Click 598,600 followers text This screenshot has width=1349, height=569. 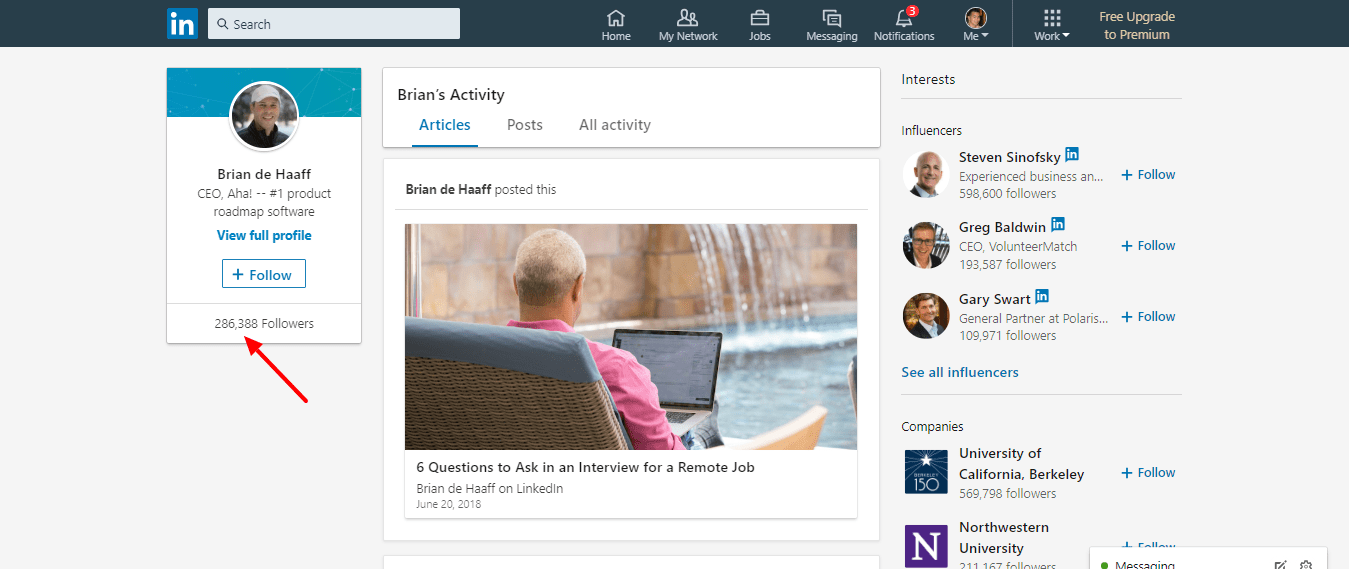[1007, 193]
